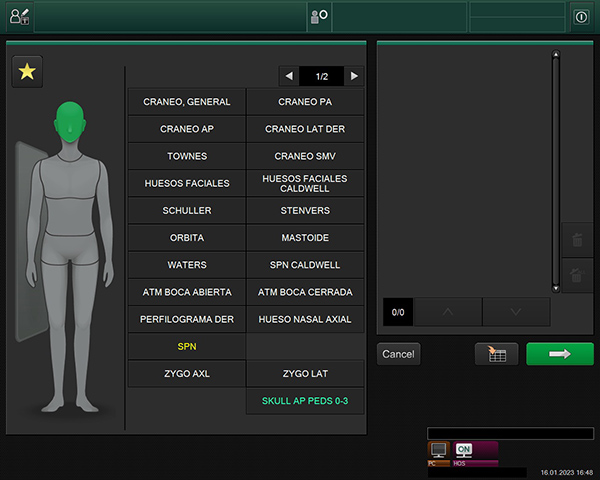Image resolution: width=600 pixels, height=480 pixels.
Task: Choose SKULL AP PEDS 0-3 protocol
Action: pyautogui.click(x=305, y=401)
